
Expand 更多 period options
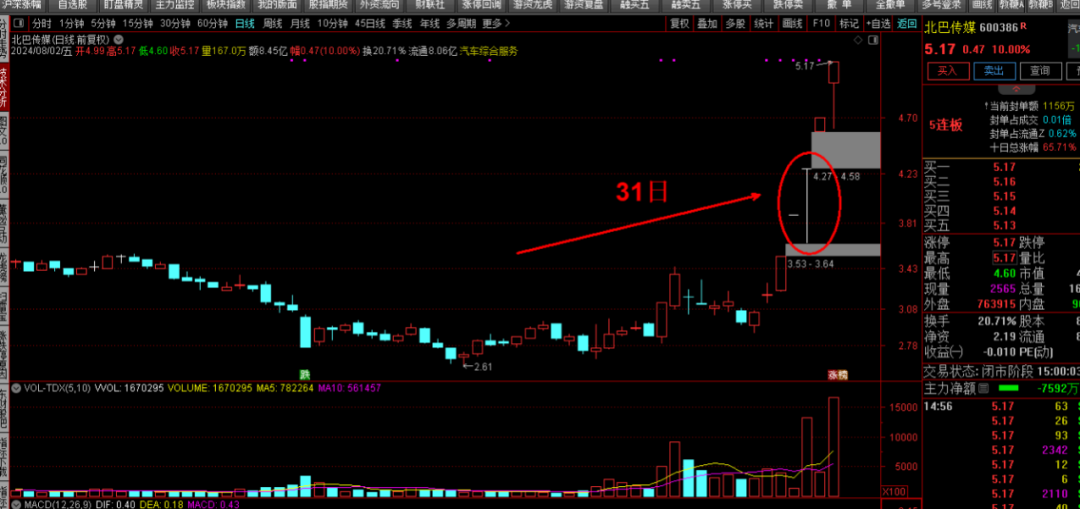coord(493,23)
